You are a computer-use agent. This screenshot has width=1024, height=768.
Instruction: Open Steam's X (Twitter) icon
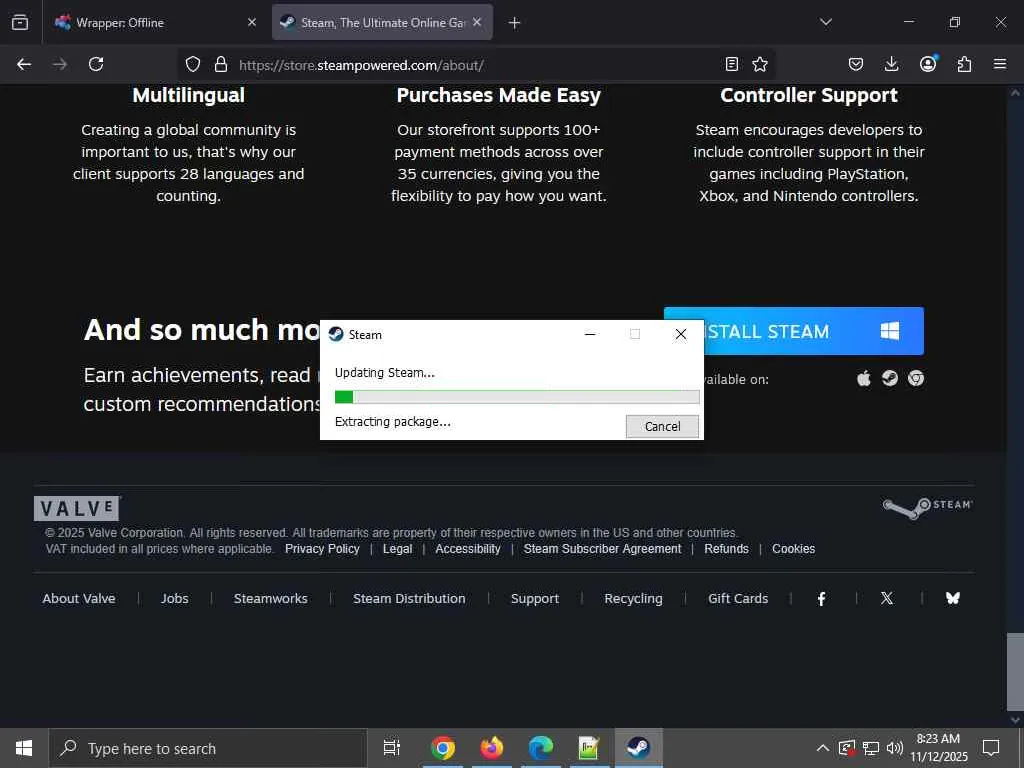click(x=887, y=598)
